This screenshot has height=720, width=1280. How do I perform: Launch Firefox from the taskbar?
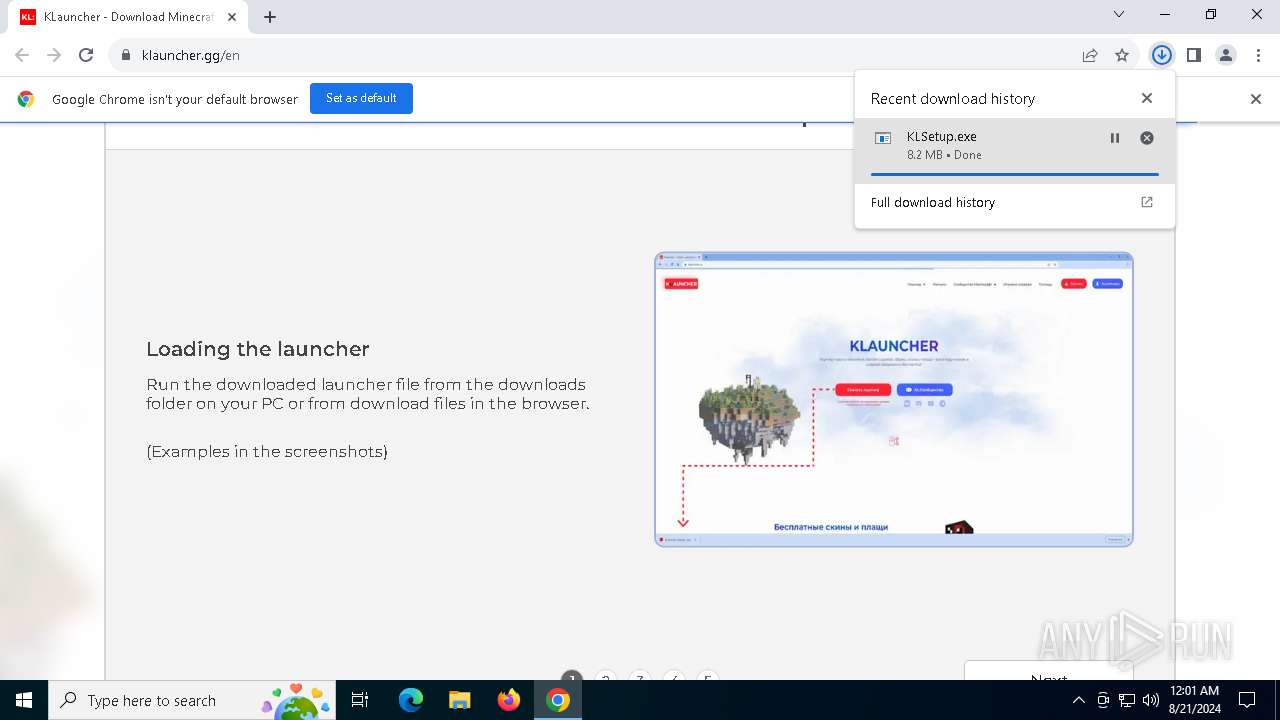[509, 700]
